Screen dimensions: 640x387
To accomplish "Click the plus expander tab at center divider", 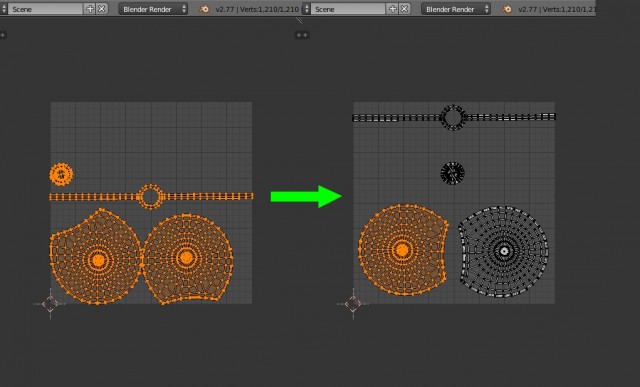I will (302, 35).
